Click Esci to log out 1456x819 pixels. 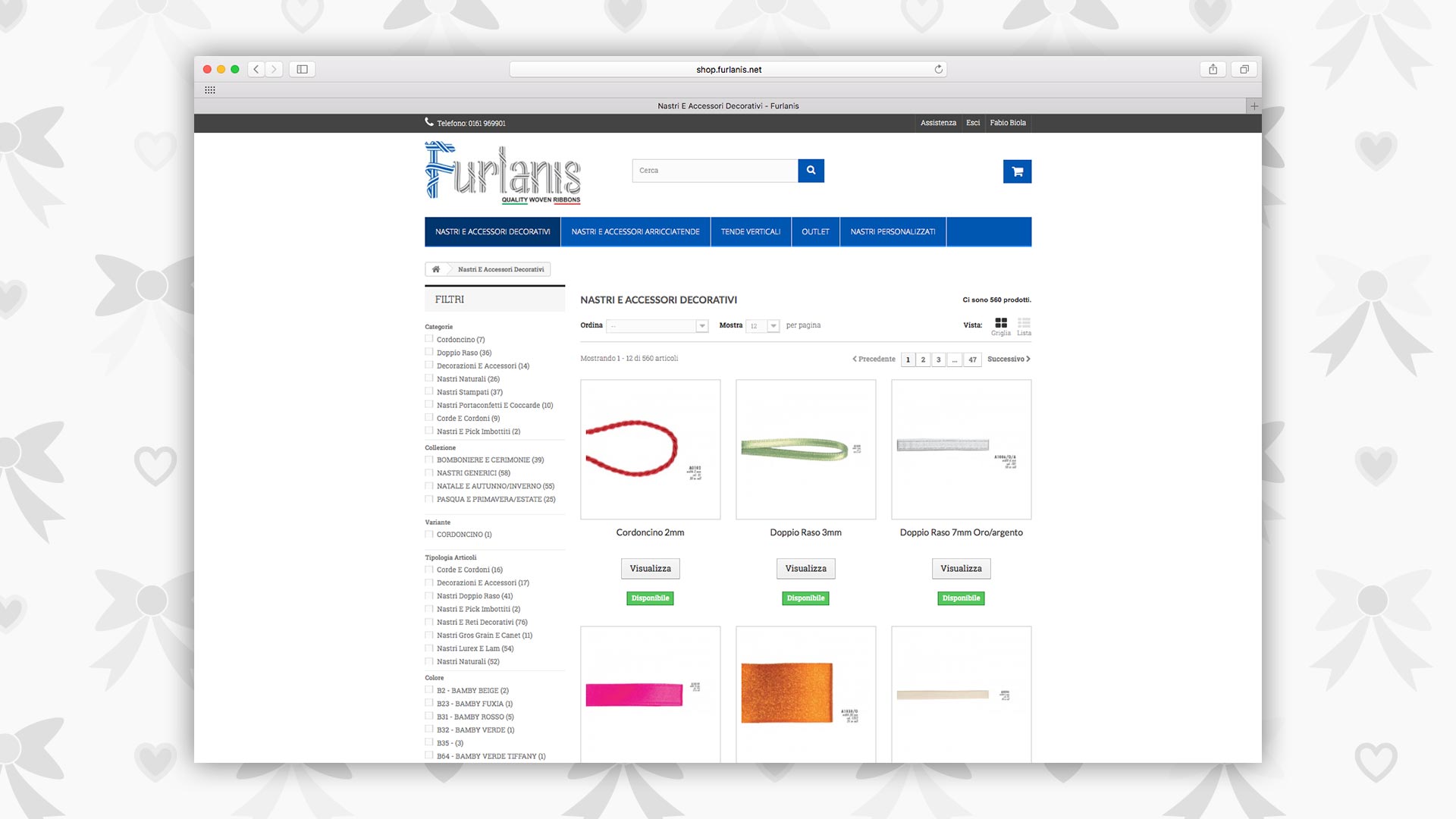[973, 123]
